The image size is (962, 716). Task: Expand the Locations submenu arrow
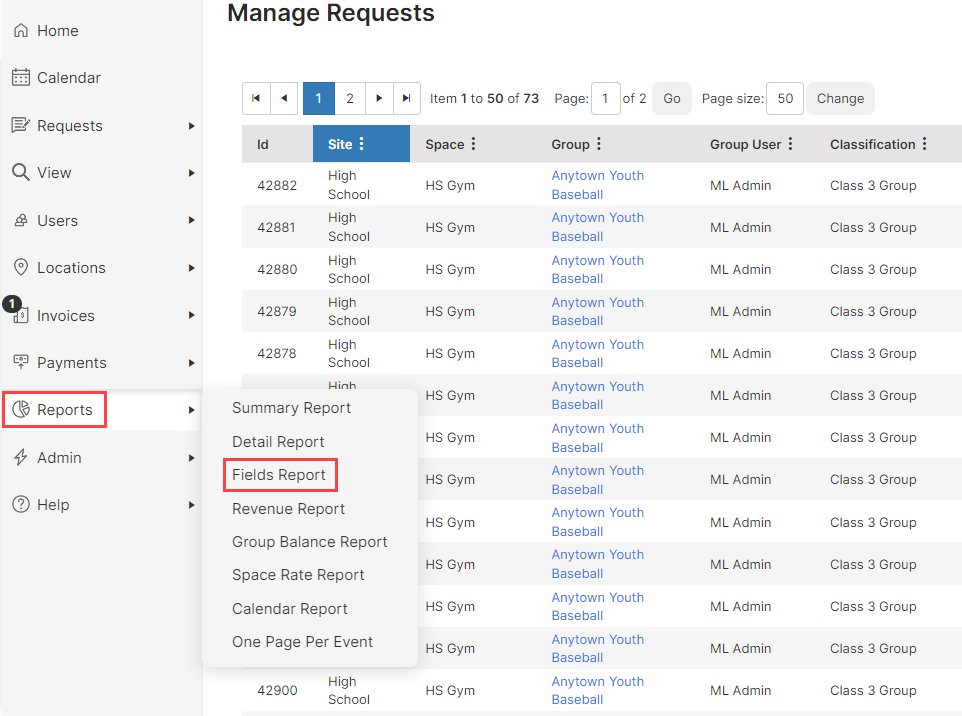click(191, 268)
